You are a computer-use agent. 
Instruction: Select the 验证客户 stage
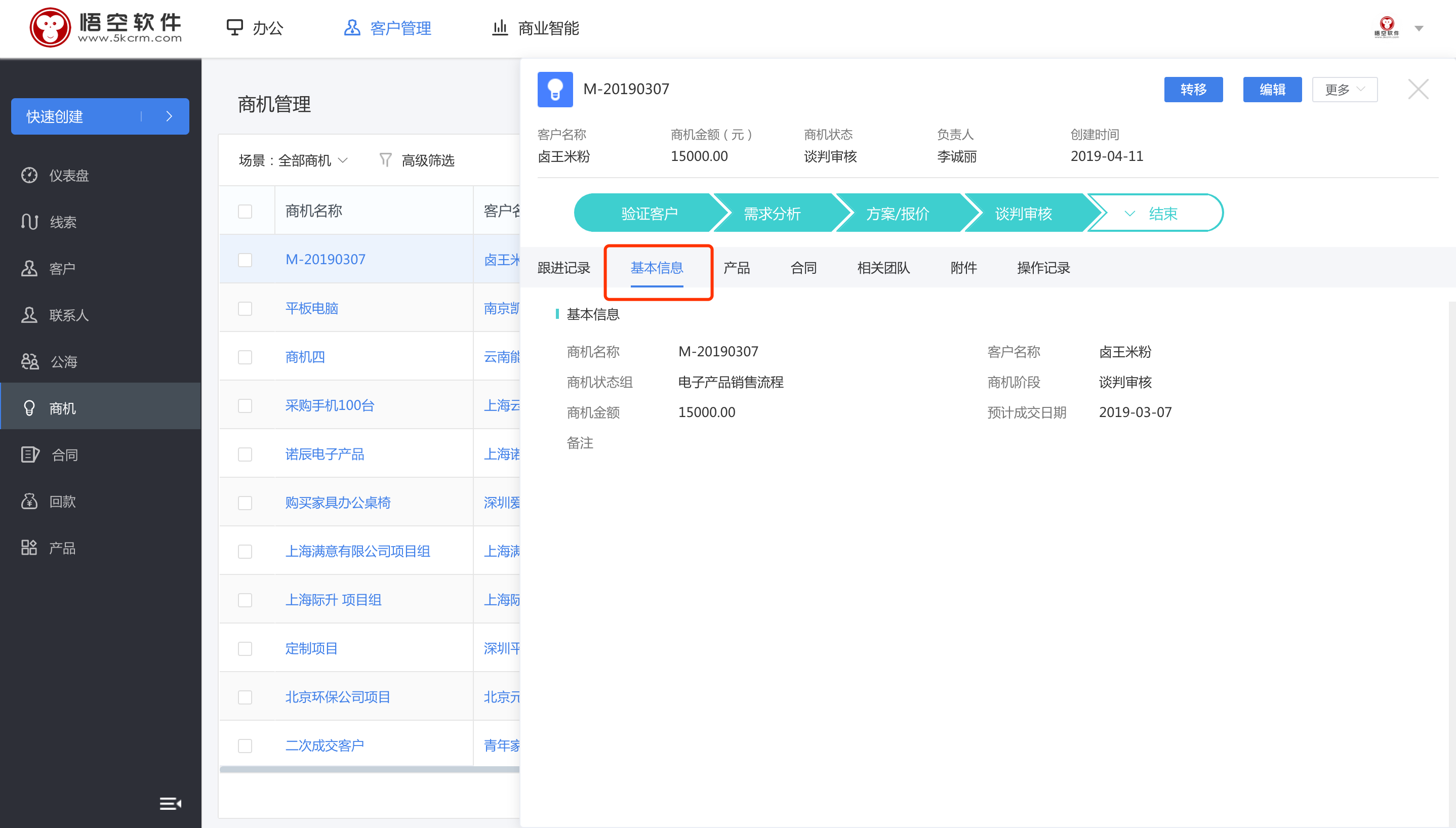pyautogui.click(x=649, y=213)
